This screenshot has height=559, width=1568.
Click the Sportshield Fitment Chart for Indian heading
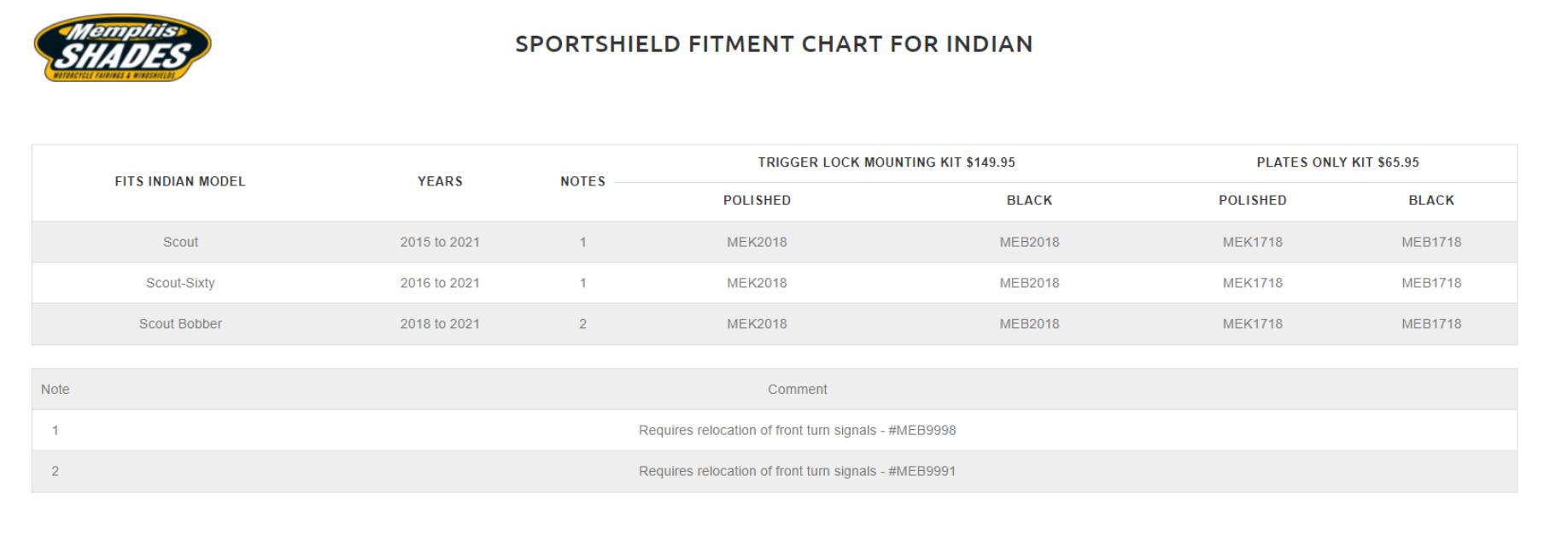pos(774,44)
